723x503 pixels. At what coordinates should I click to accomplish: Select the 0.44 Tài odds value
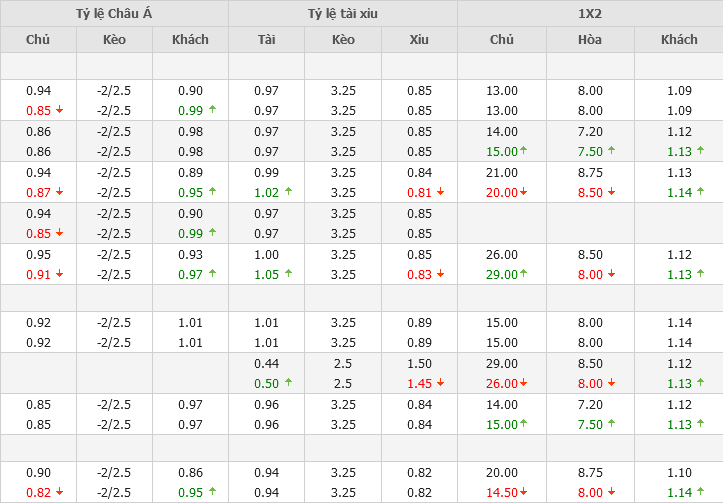pos(266,363)
